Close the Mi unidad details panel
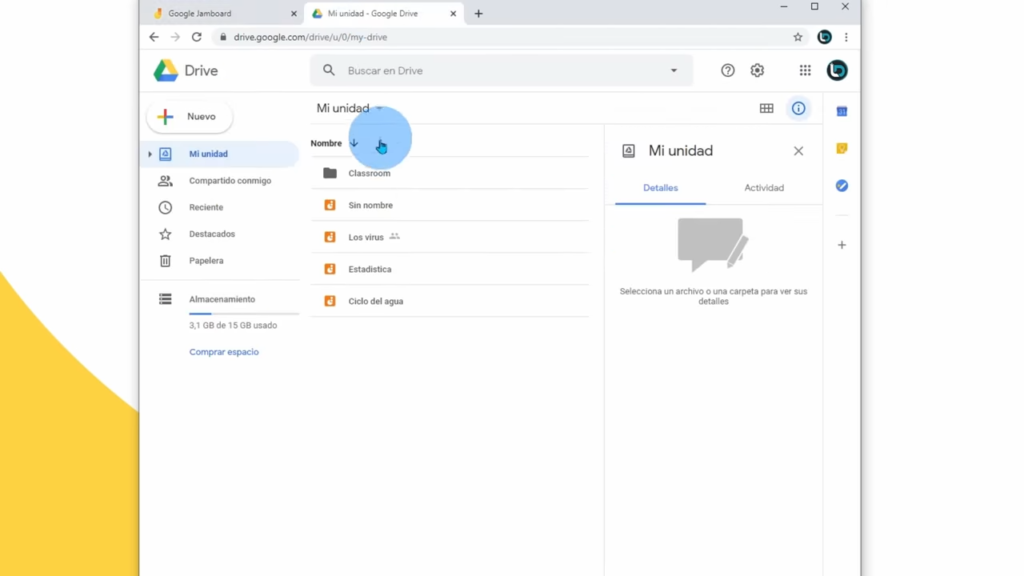The width and height of the screenshot is (1024, 576). 799,151
